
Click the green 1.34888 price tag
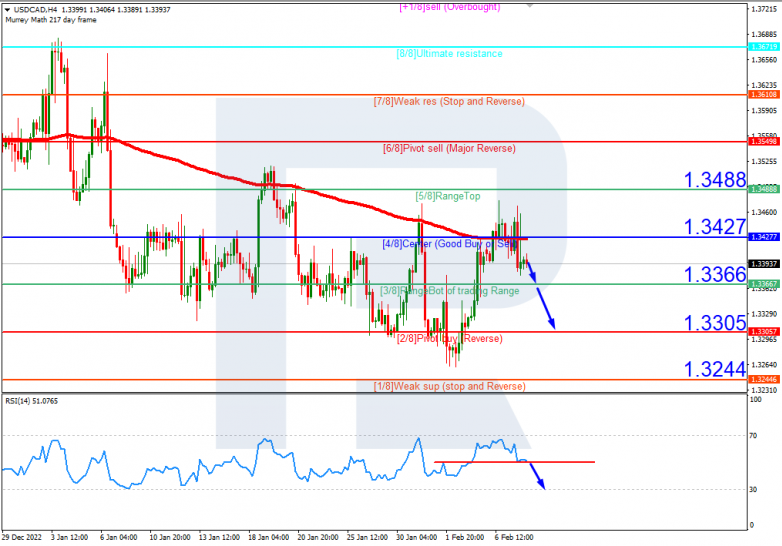[764, 189]
